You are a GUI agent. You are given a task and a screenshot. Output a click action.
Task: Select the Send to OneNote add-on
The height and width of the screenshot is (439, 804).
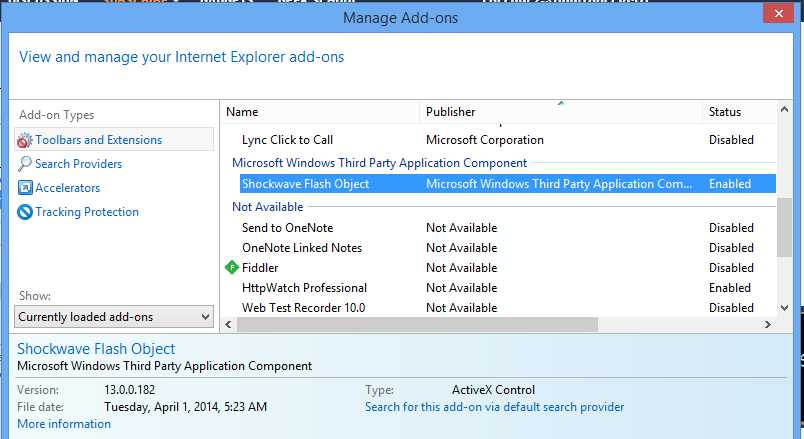tap(287, 228)
